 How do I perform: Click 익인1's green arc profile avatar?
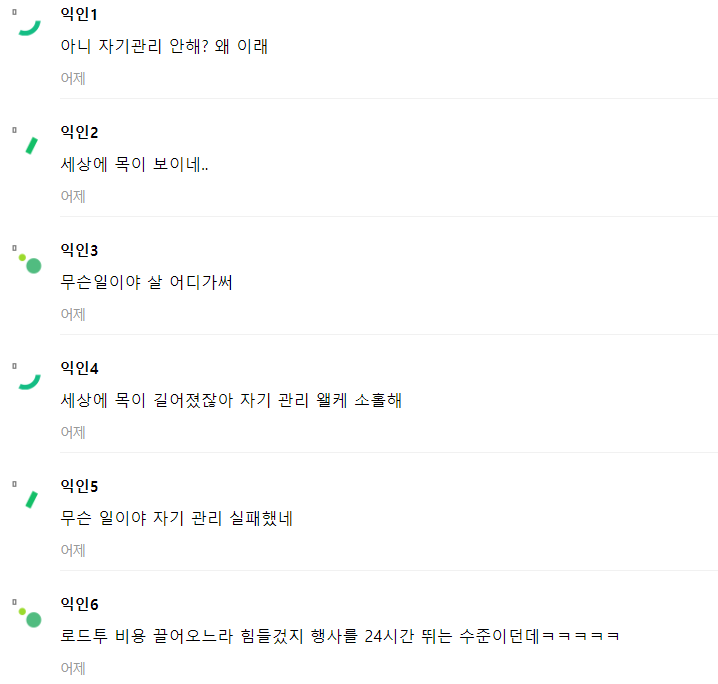coord(29,26)
